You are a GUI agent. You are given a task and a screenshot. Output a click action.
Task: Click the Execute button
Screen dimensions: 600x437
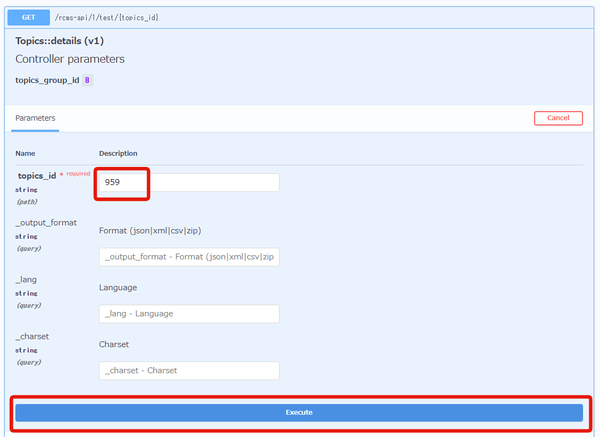[299, 412]
